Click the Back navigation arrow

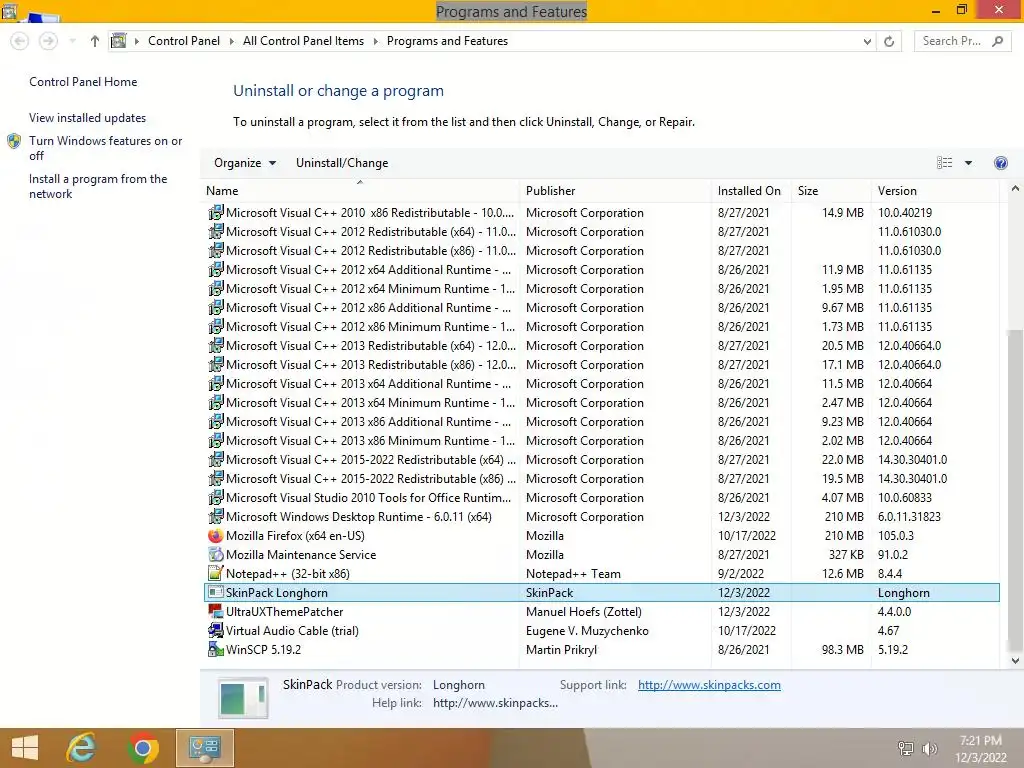coord(20,41)
